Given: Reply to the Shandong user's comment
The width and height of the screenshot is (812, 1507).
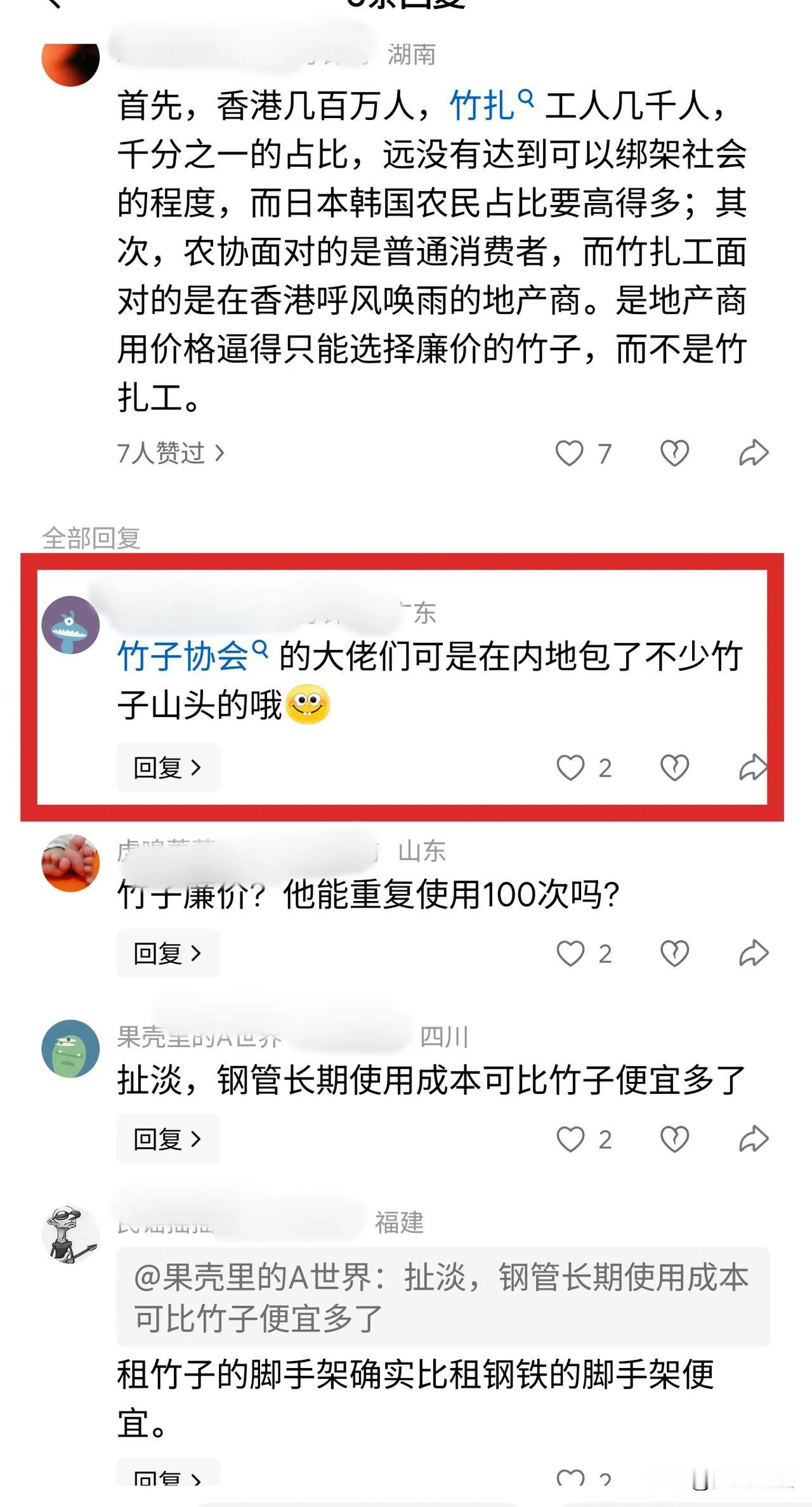Looking at the screenshot, I should pyautogui.click(x=168, y=953).
